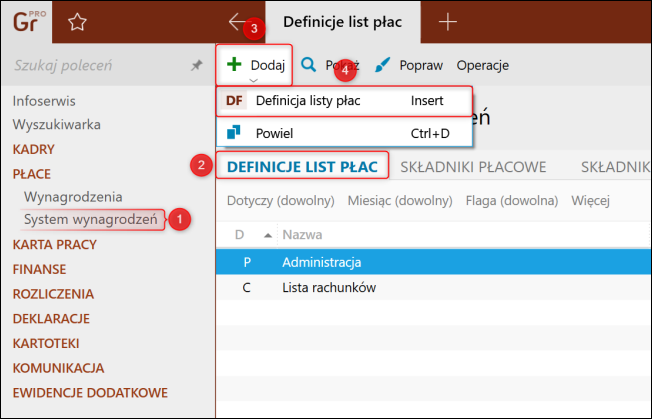Expand the KADRY section
Viewport: 652px width, 419px height.
(34, 149)
